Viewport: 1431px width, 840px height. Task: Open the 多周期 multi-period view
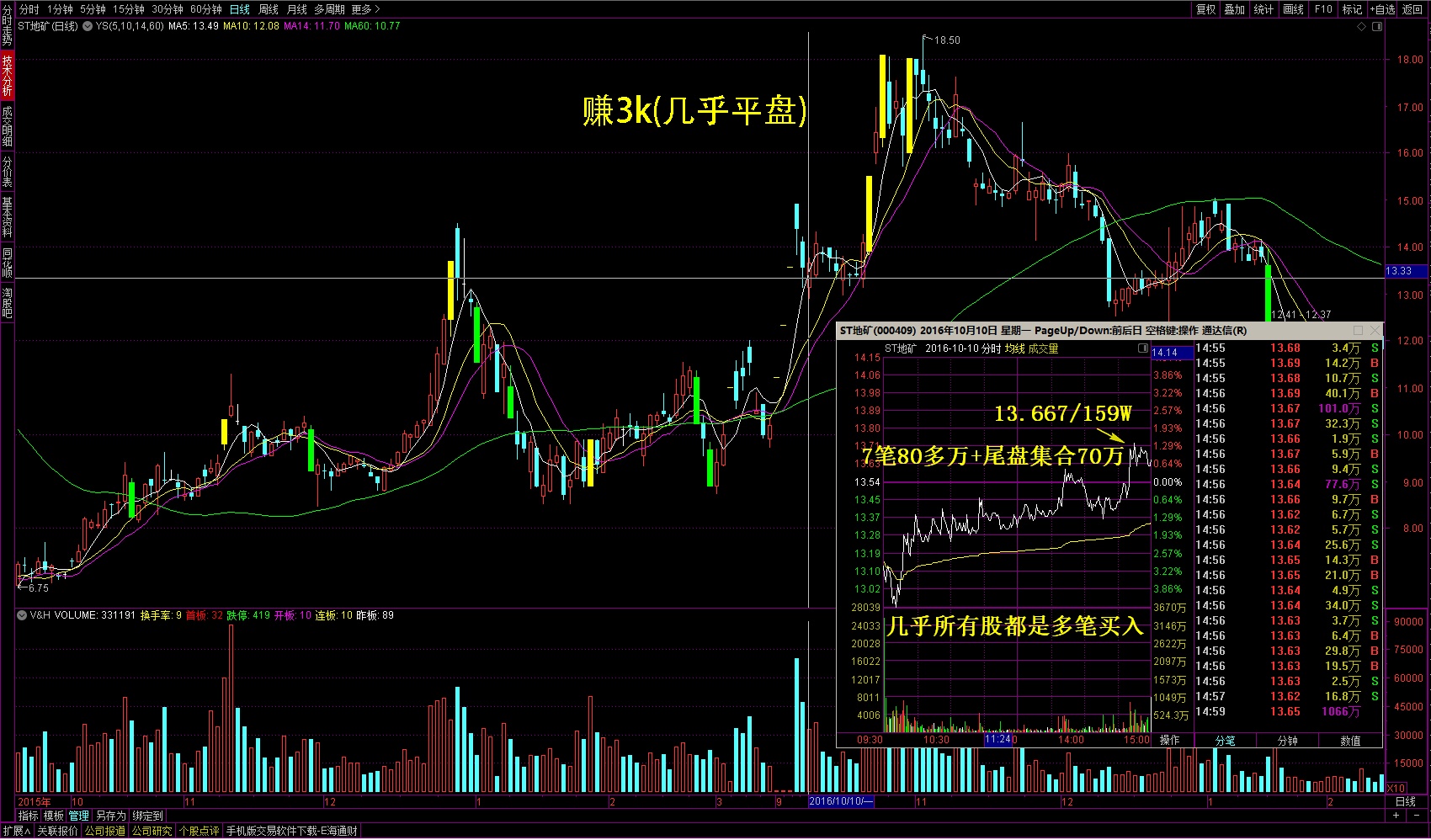(329, 9)
